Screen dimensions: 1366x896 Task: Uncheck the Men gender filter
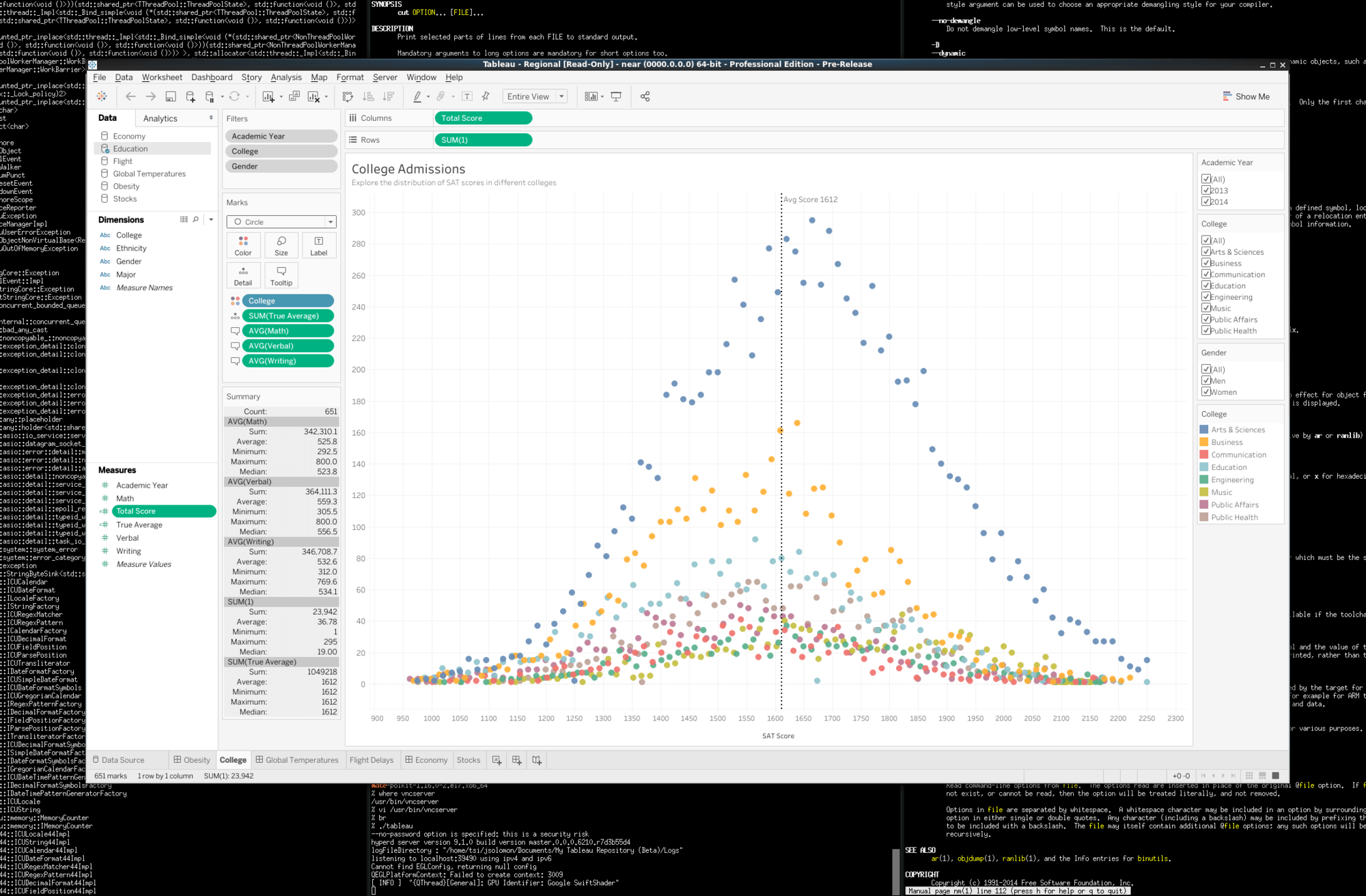[1206, 380]
